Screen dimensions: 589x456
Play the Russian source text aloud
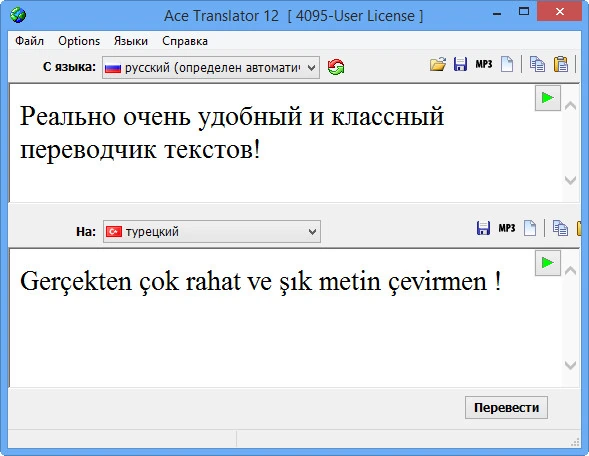click(548, 98)
